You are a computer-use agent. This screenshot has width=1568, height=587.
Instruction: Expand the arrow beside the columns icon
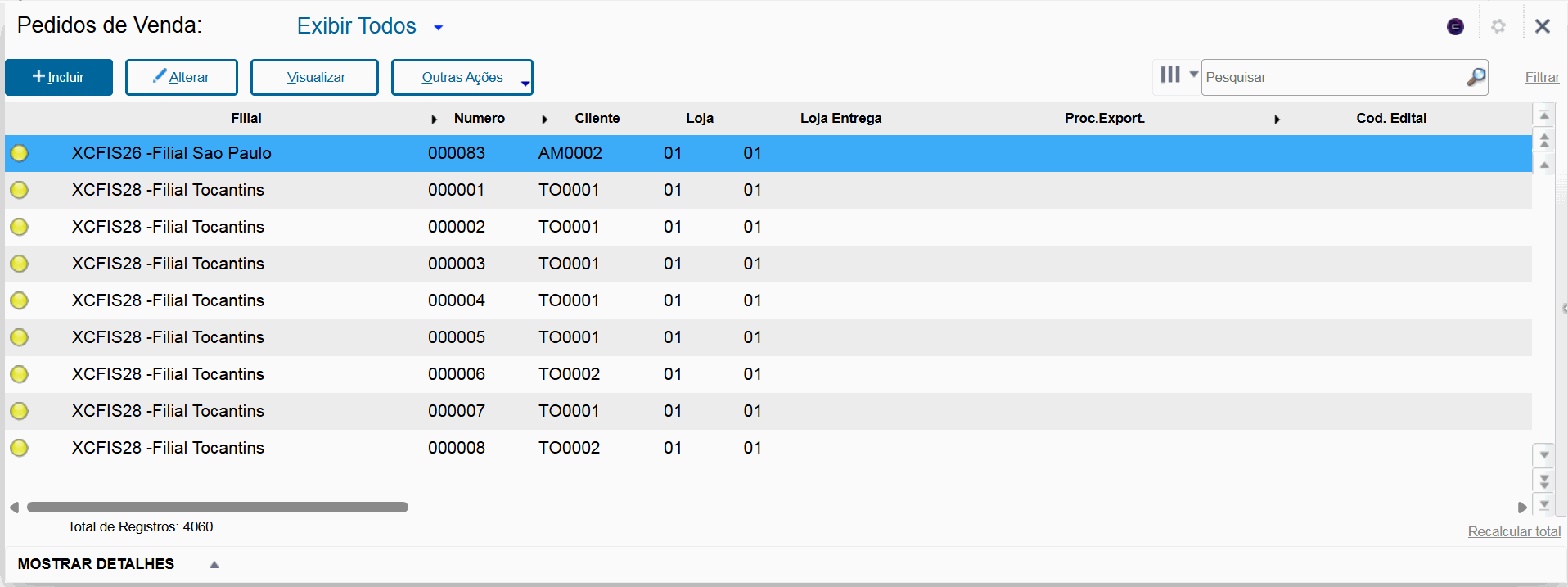pyautogui.click(x=1194, y=74)
